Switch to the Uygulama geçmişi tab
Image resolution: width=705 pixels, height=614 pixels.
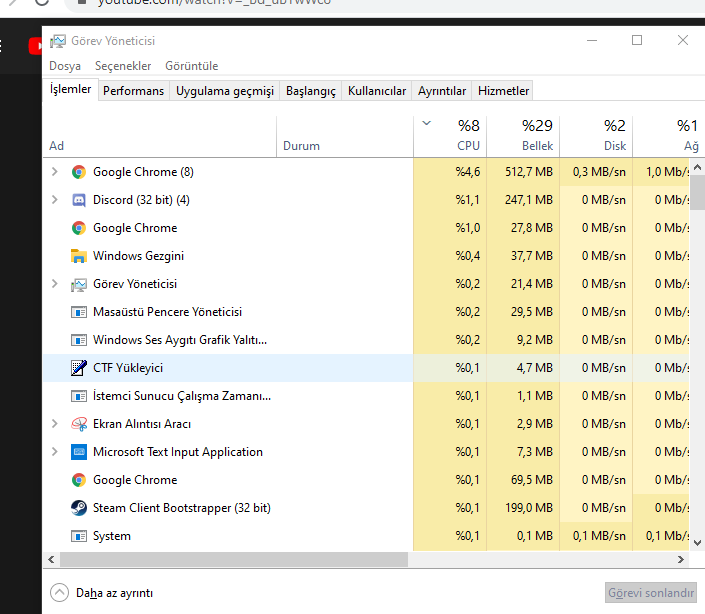pyautogui.click(x=225, y=91)
